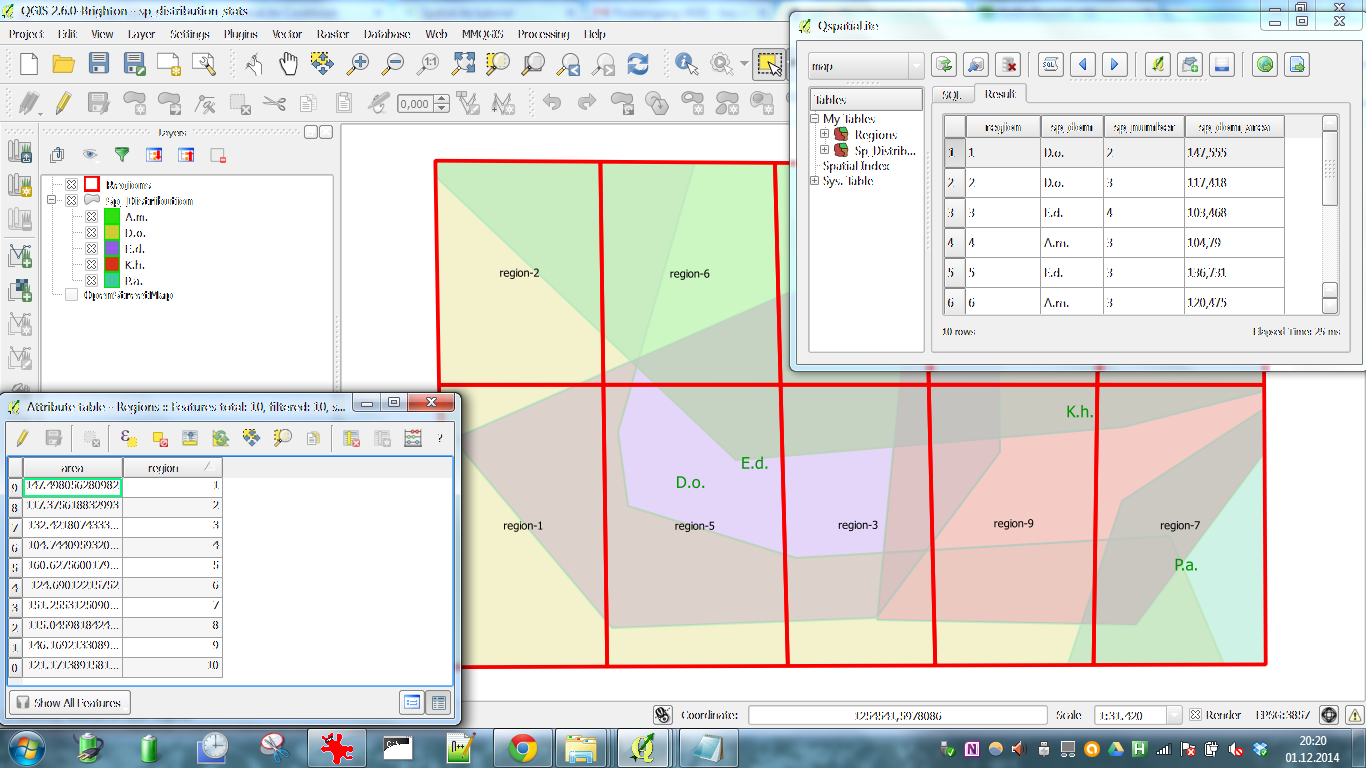1366x768 pixels.
Task: Open the map database dropdown
Action: 916,66
